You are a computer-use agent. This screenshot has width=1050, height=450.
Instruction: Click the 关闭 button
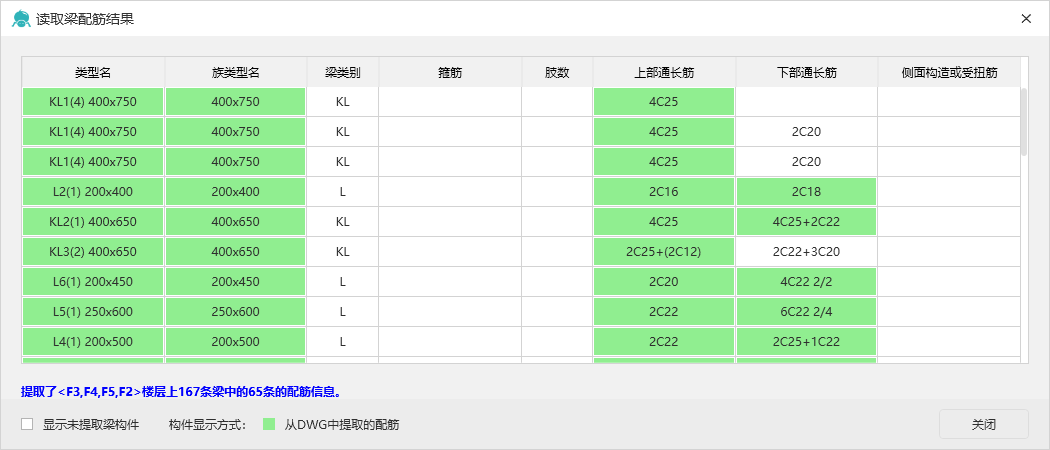tap(983, 425)
